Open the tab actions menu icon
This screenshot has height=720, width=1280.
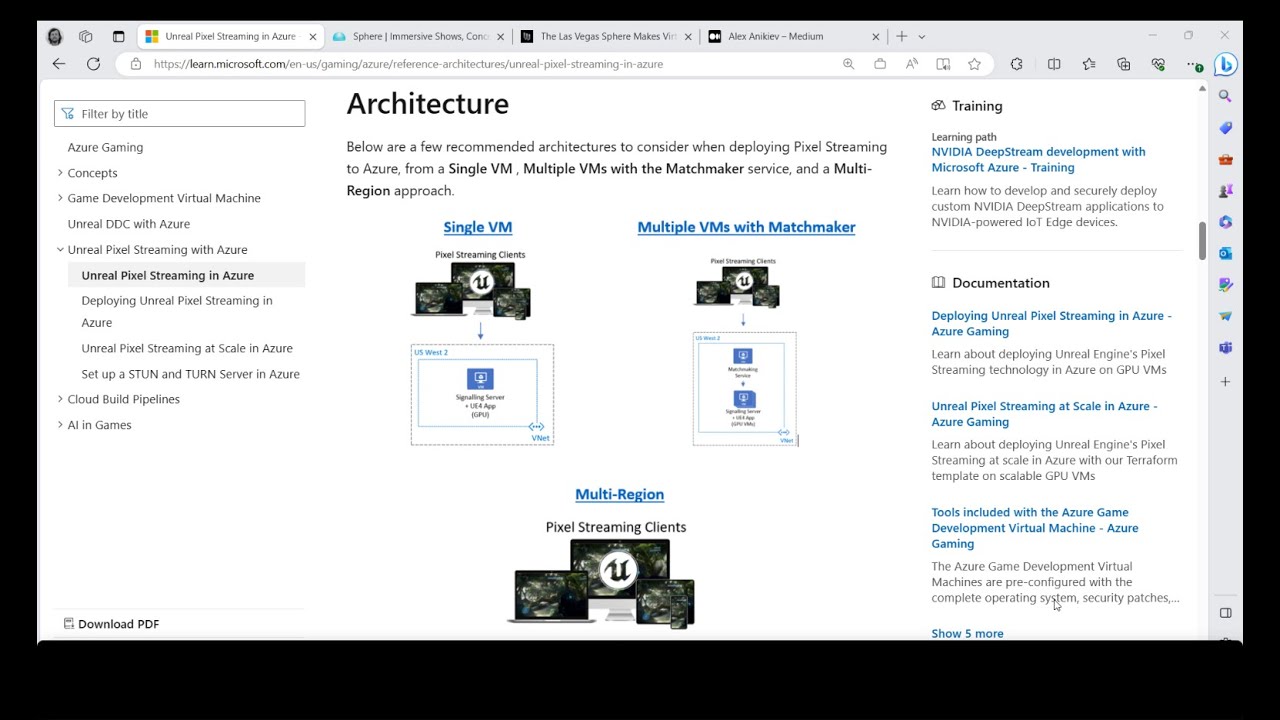click(x=118, y=36)
